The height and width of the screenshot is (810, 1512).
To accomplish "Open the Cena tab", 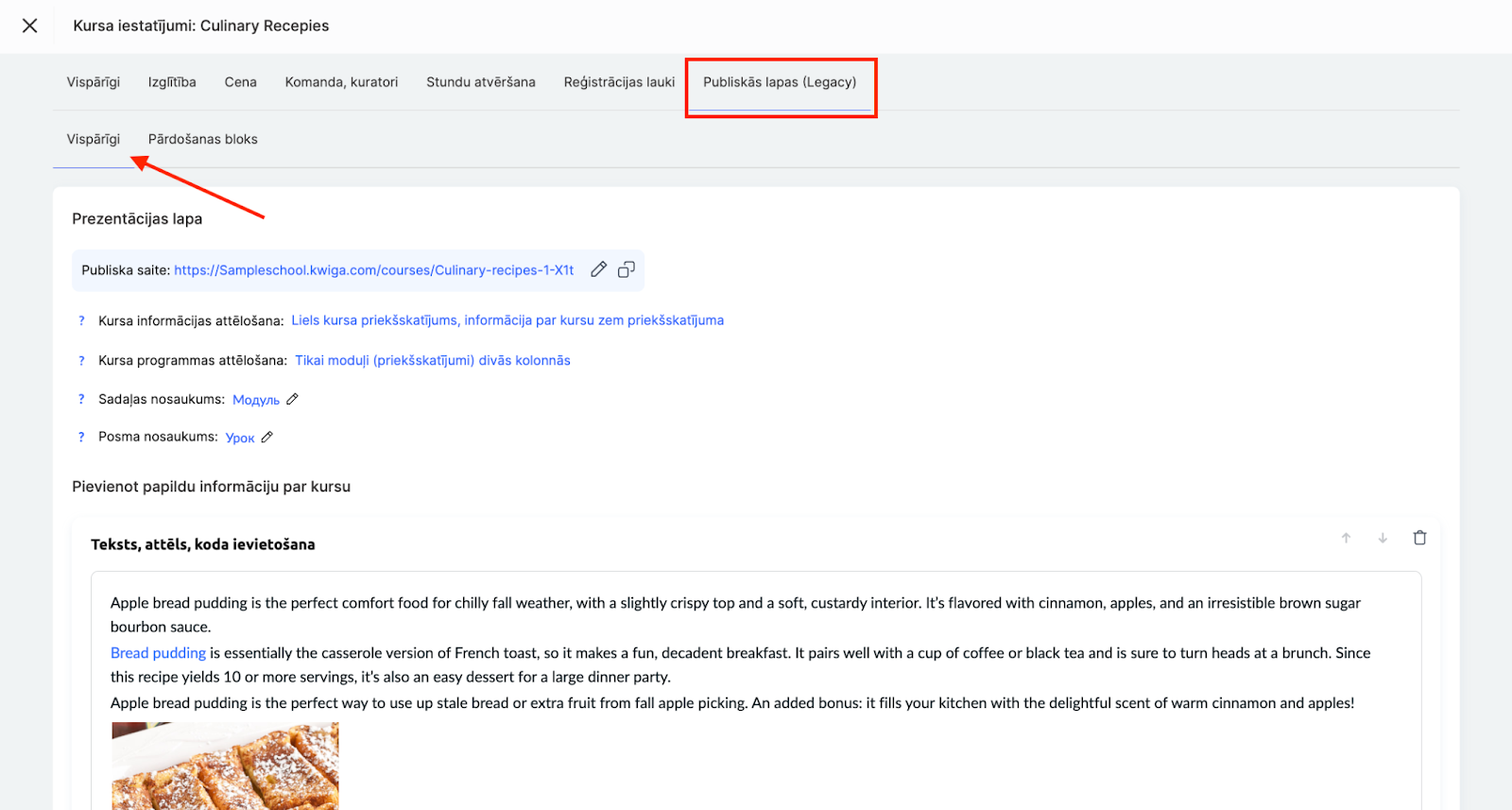I will (241, 82).
